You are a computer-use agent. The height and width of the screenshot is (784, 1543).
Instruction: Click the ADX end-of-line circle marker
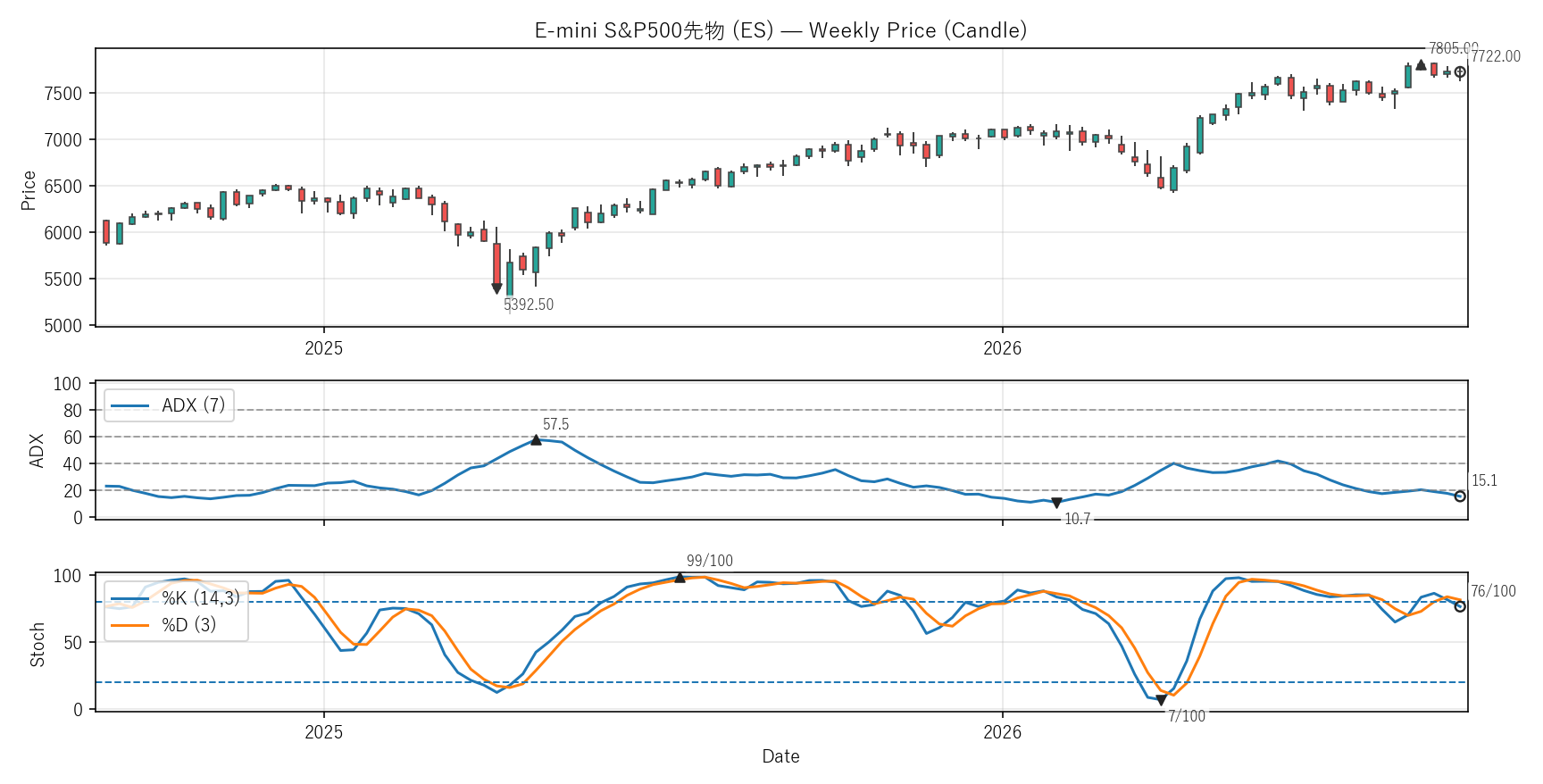point(1460,496)
